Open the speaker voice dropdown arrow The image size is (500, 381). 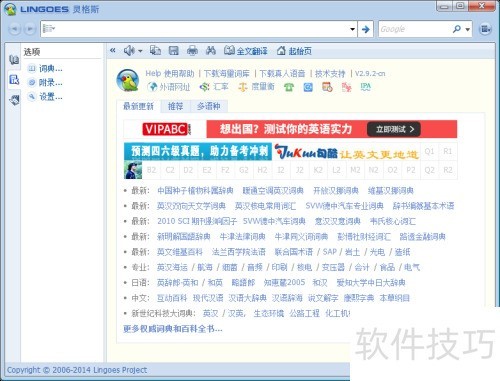coord(140,51)
